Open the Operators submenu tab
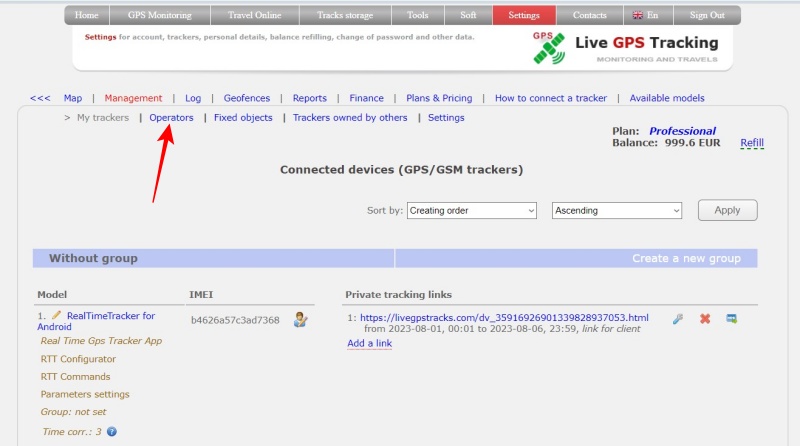 tap(171, 118)
